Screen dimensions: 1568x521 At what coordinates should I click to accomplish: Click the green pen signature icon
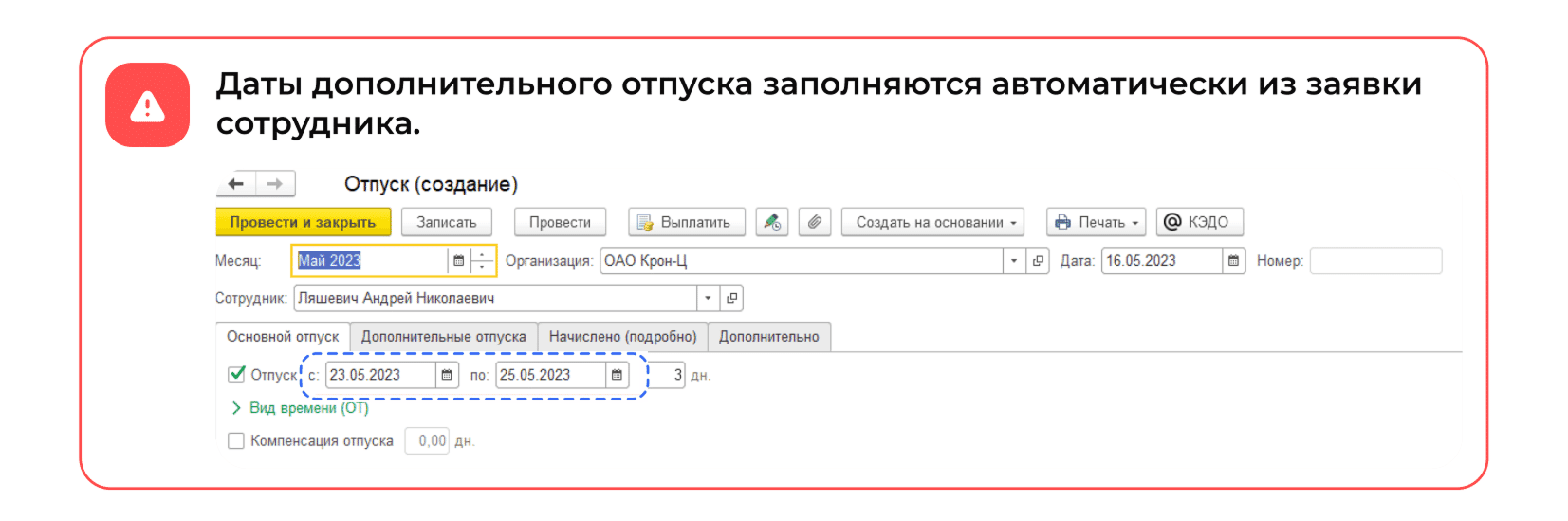pyautogui.click(x=772, y=222)
